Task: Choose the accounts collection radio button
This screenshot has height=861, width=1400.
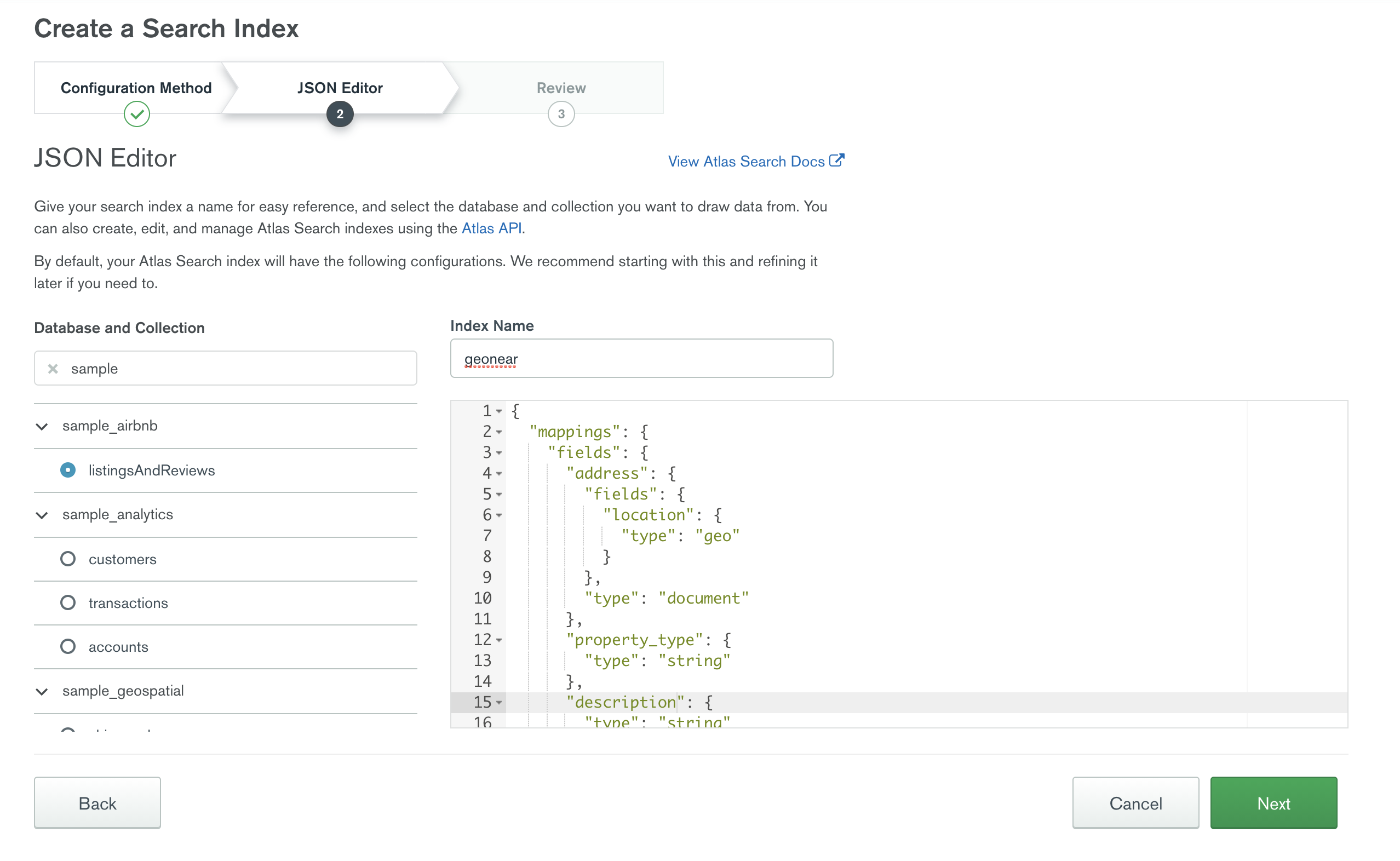Action: (x=68, y=647)
